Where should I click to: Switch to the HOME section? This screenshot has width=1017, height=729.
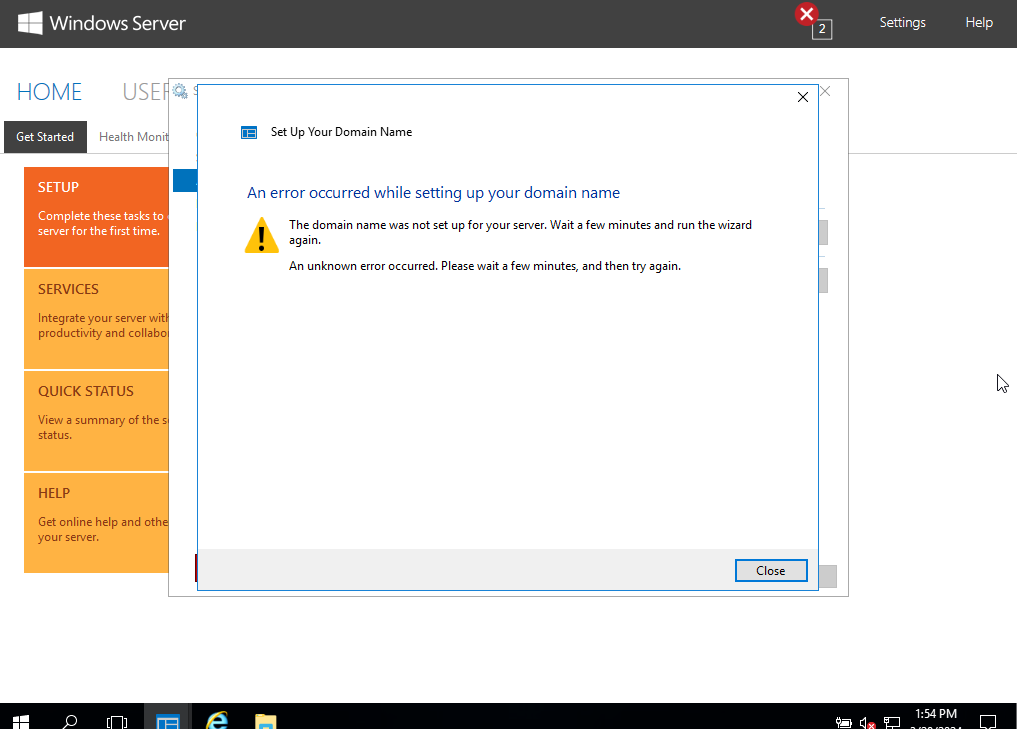49,92
